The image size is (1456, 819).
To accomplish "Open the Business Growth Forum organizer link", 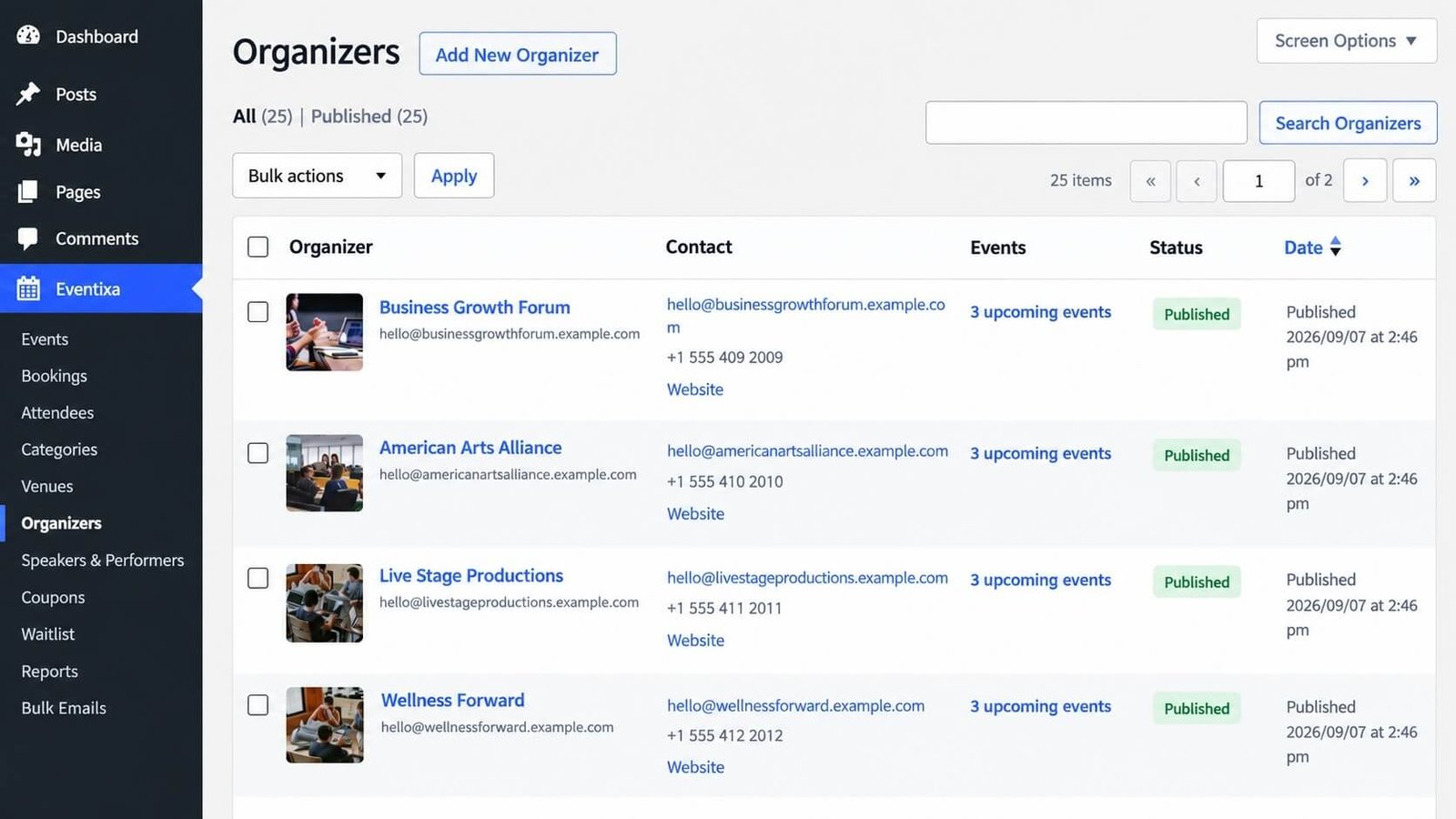I will tap(475, 308).
